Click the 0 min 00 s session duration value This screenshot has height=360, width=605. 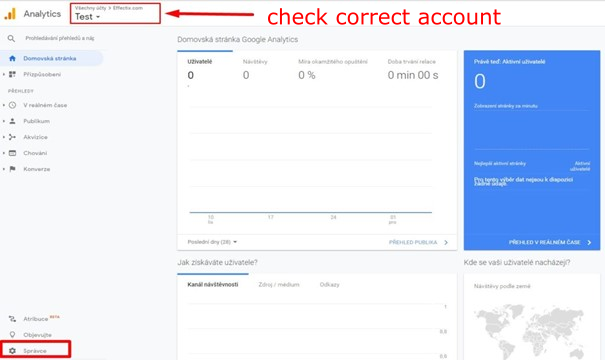413,75
